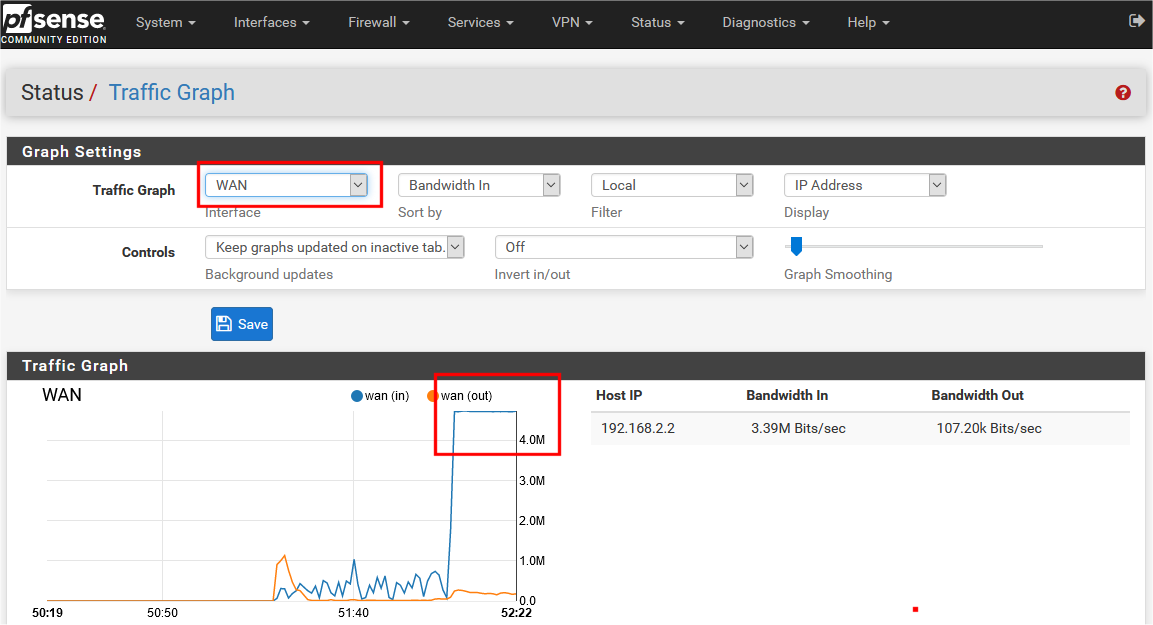Image resolution: width=1153 pixels, height=625 pixels.
Task: Click the Bandwidth In column header
Action: [x=787, y=396]
